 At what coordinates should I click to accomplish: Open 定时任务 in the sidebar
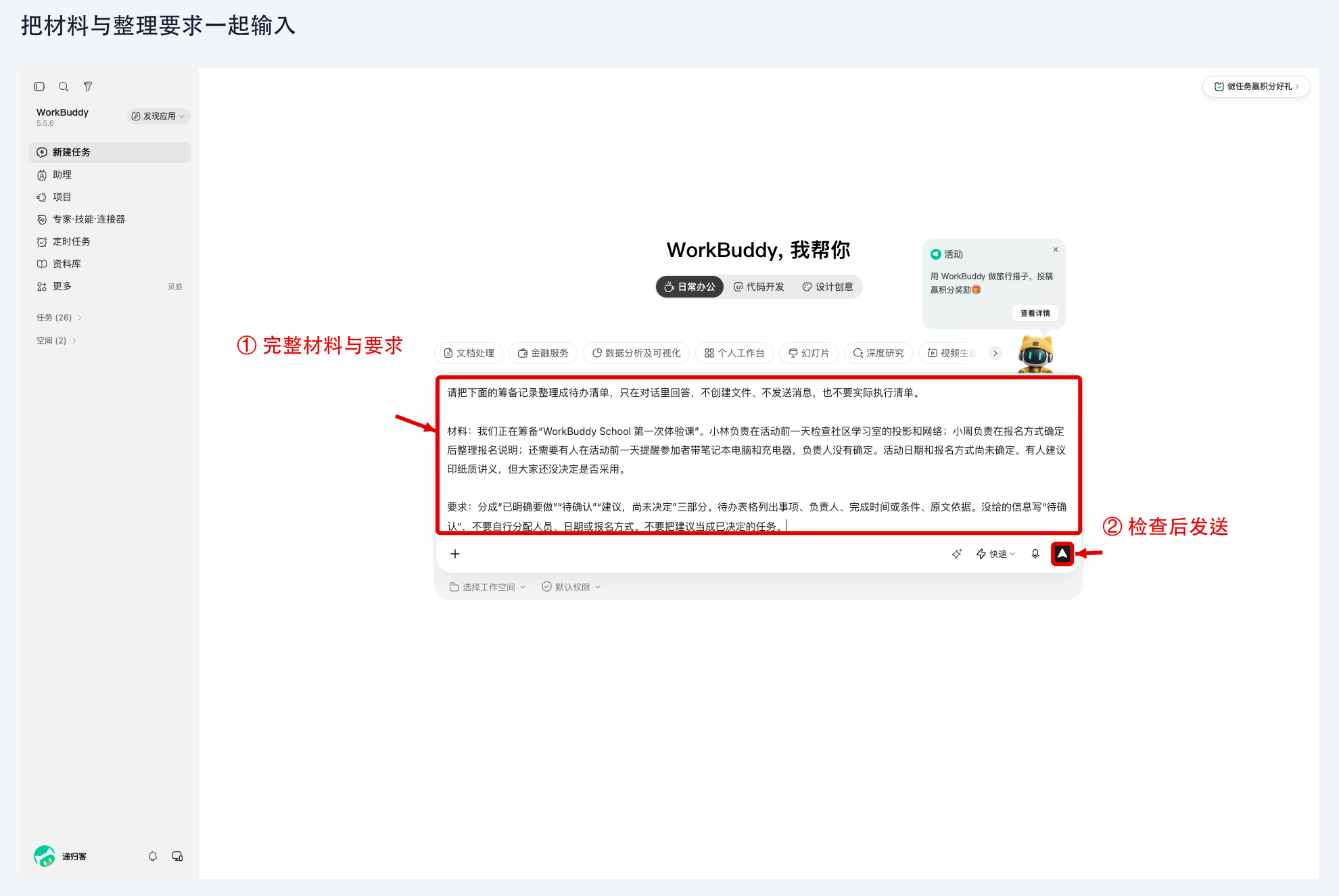(x=110, y=241)
